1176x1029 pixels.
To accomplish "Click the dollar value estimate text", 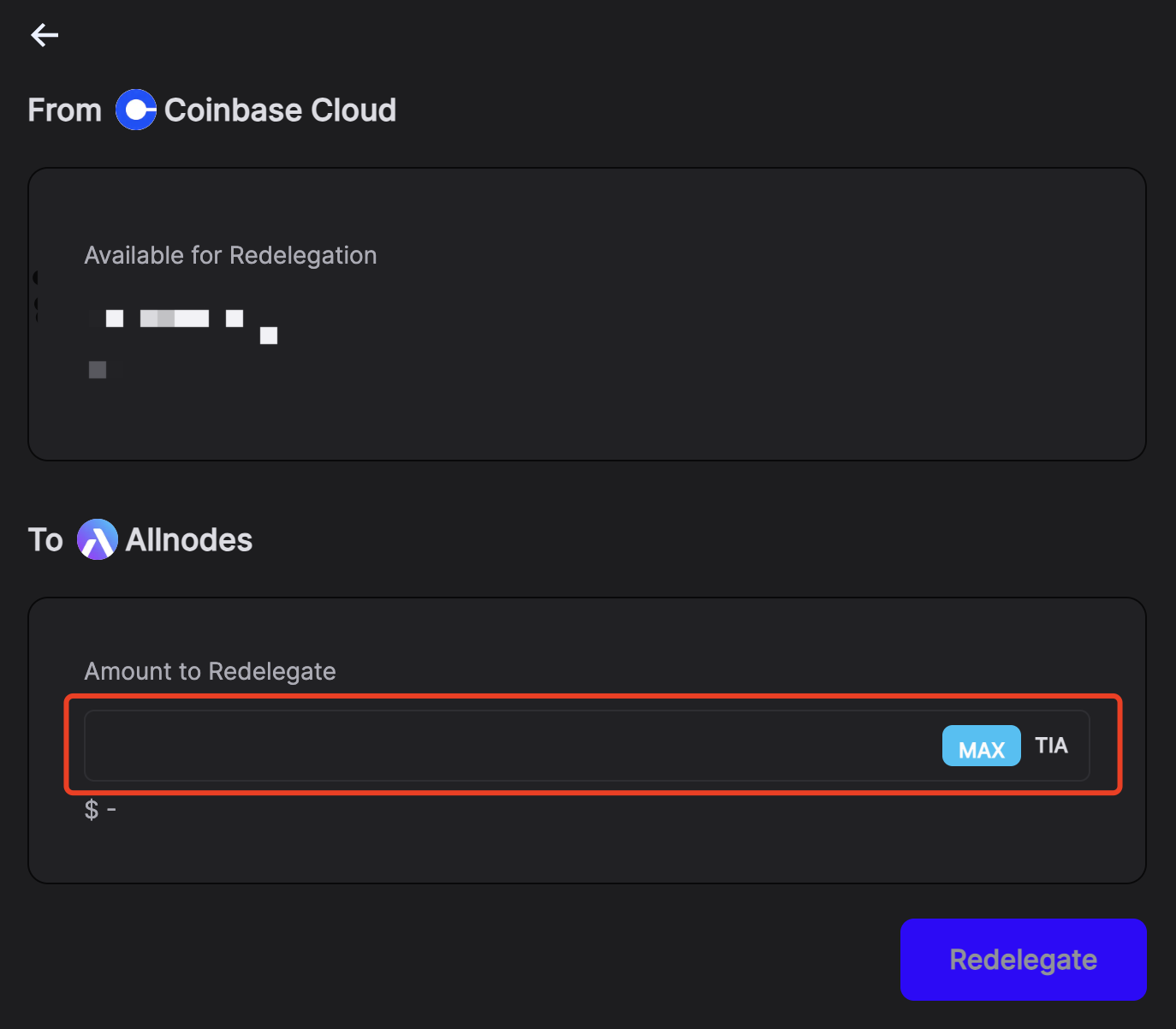I will click(100, 809).
